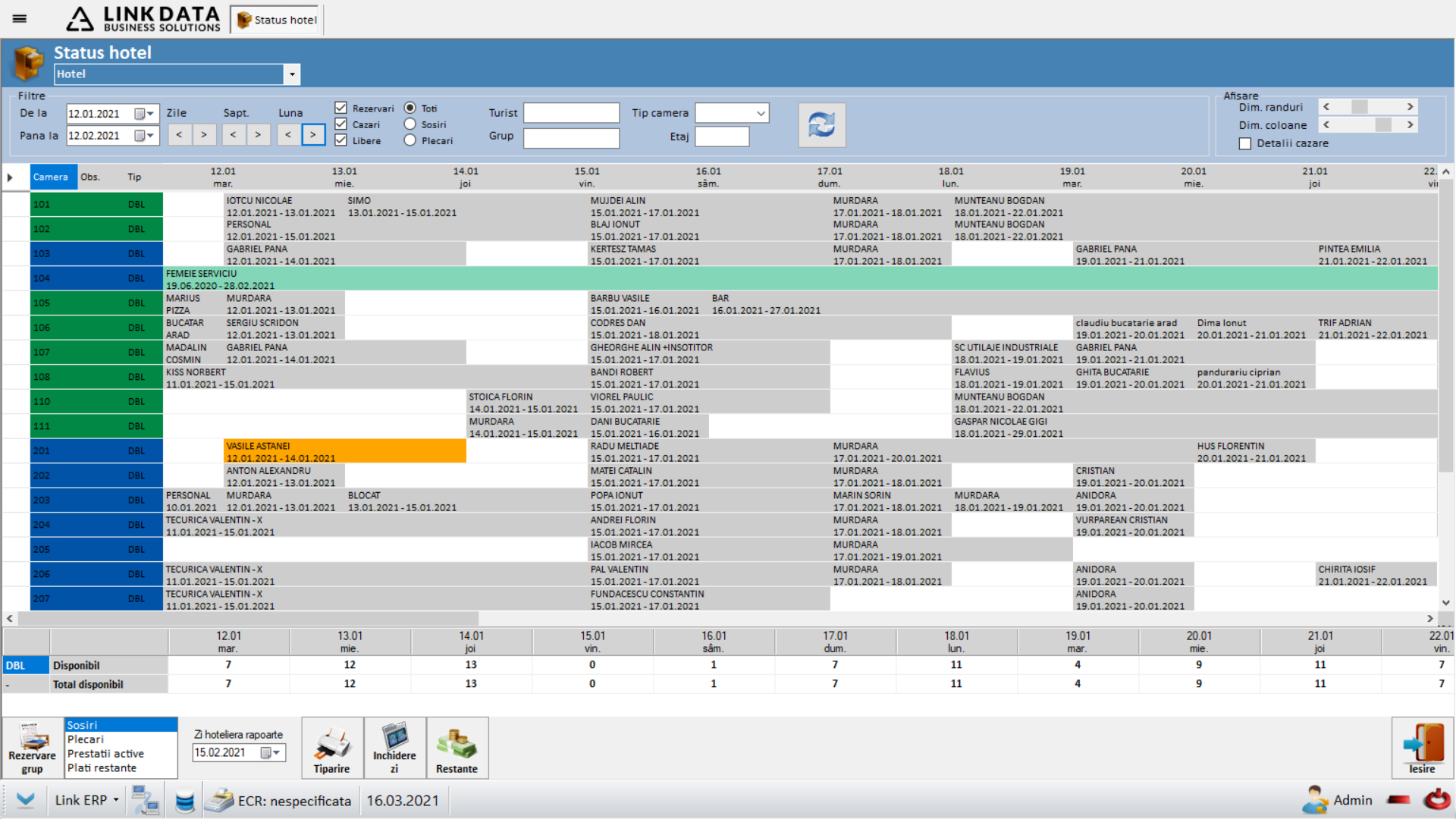Click the Tip column header

tap(134, 177)
